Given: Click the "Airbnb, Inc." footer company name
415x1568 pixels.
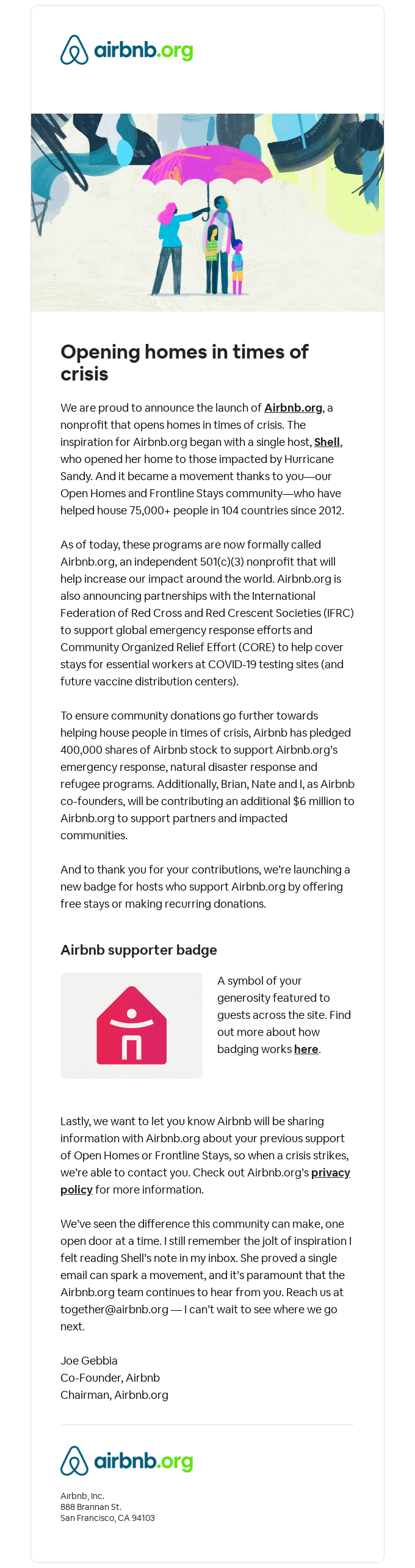Looking at the screenshot, I should tap(82, 1496).
